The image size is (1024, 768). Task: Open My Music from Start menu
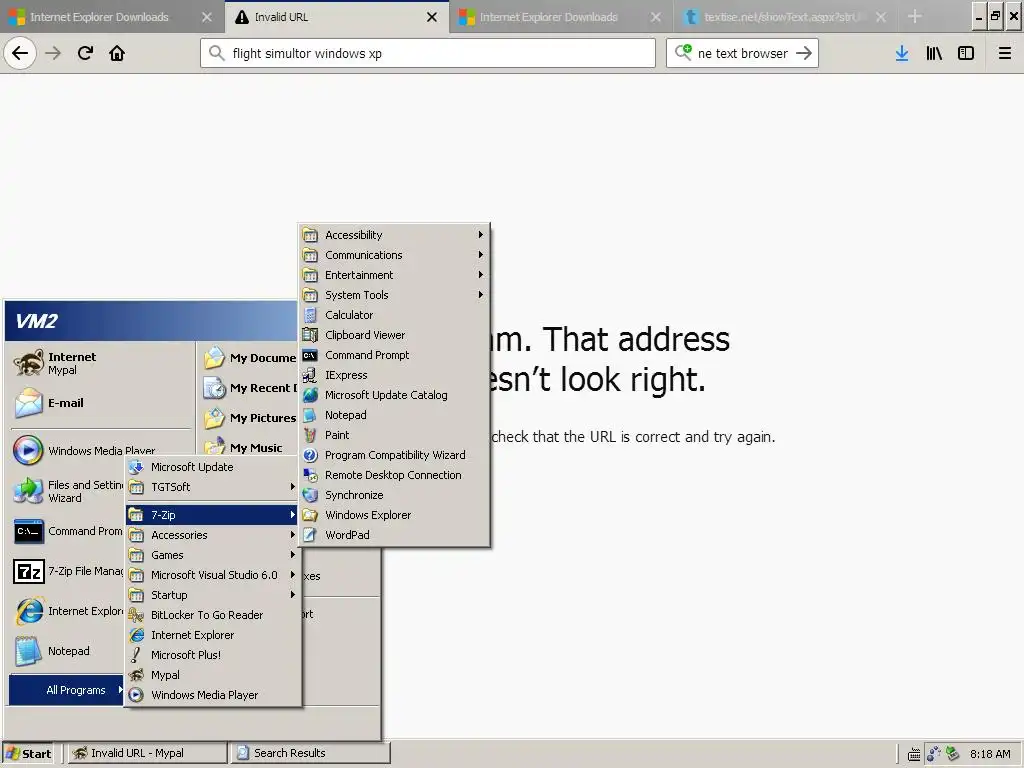click(x=249, y=447)
